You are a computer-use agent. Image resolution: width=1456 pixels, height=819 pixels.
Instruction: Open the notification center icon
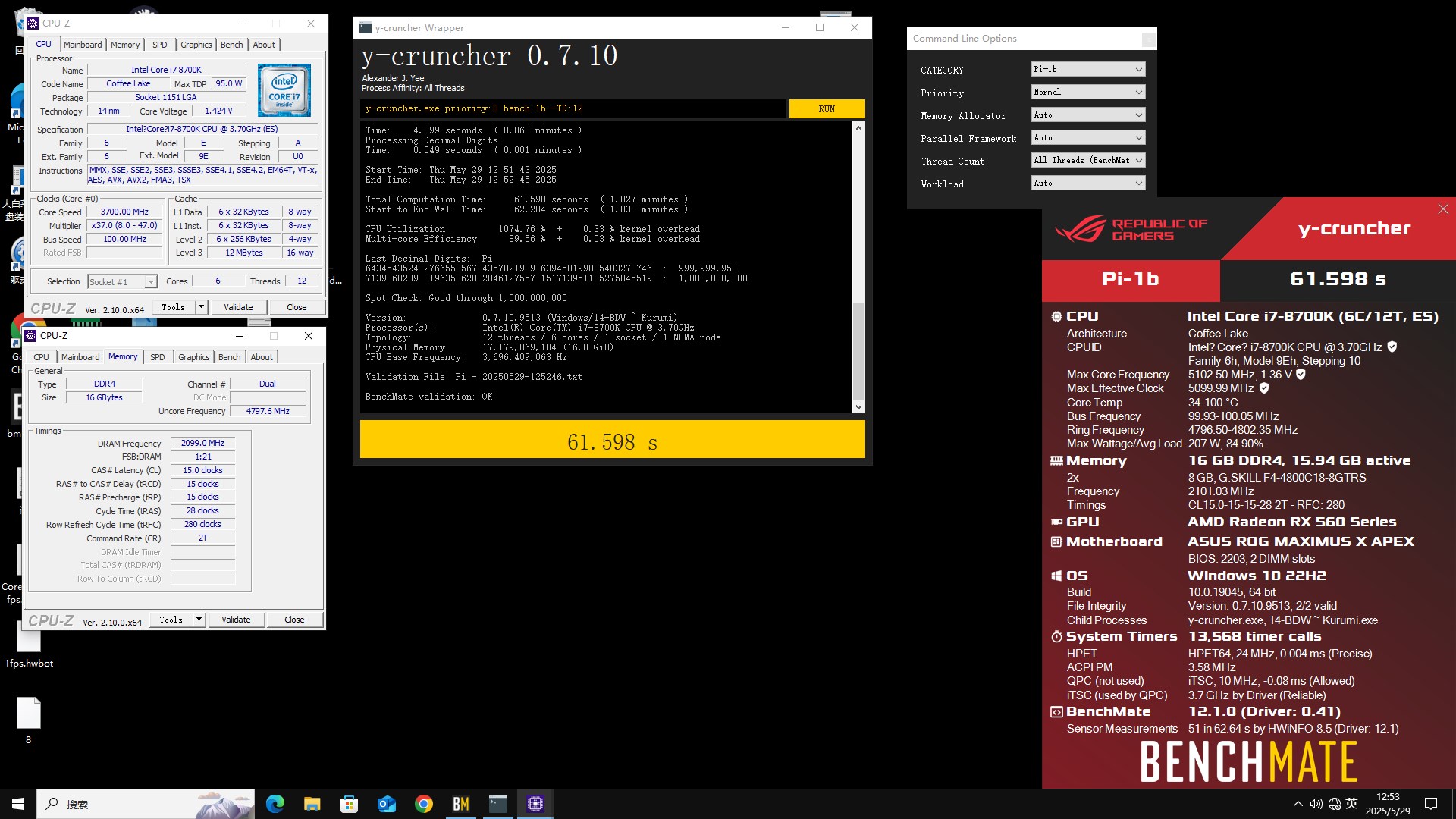(1431, 804)
